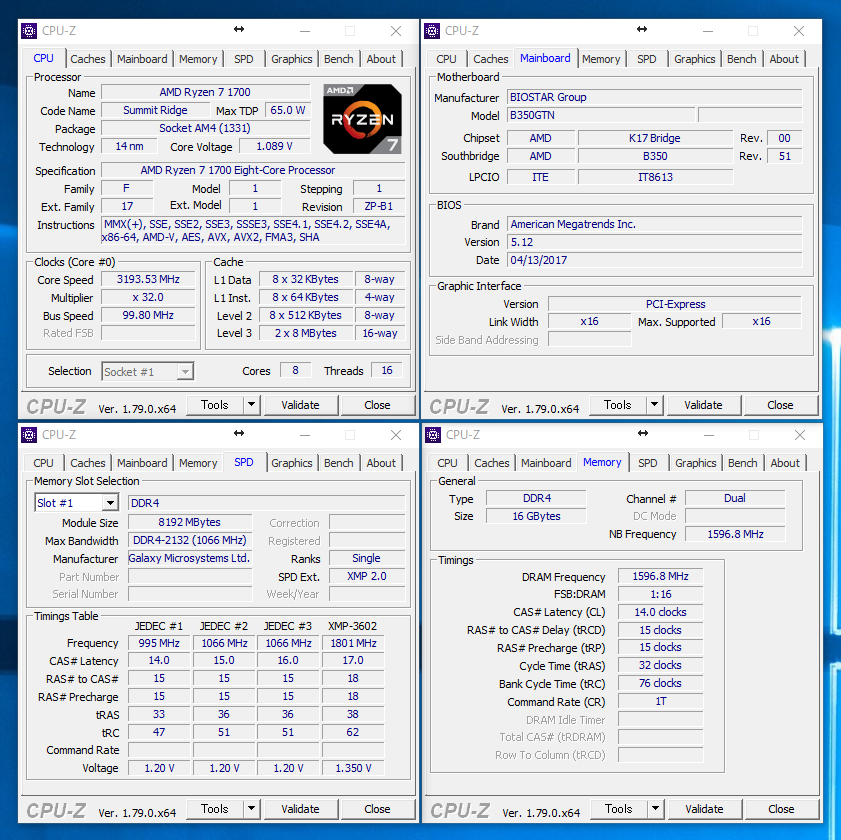Open the Socket #1 selection dropdown

(184, 372)
